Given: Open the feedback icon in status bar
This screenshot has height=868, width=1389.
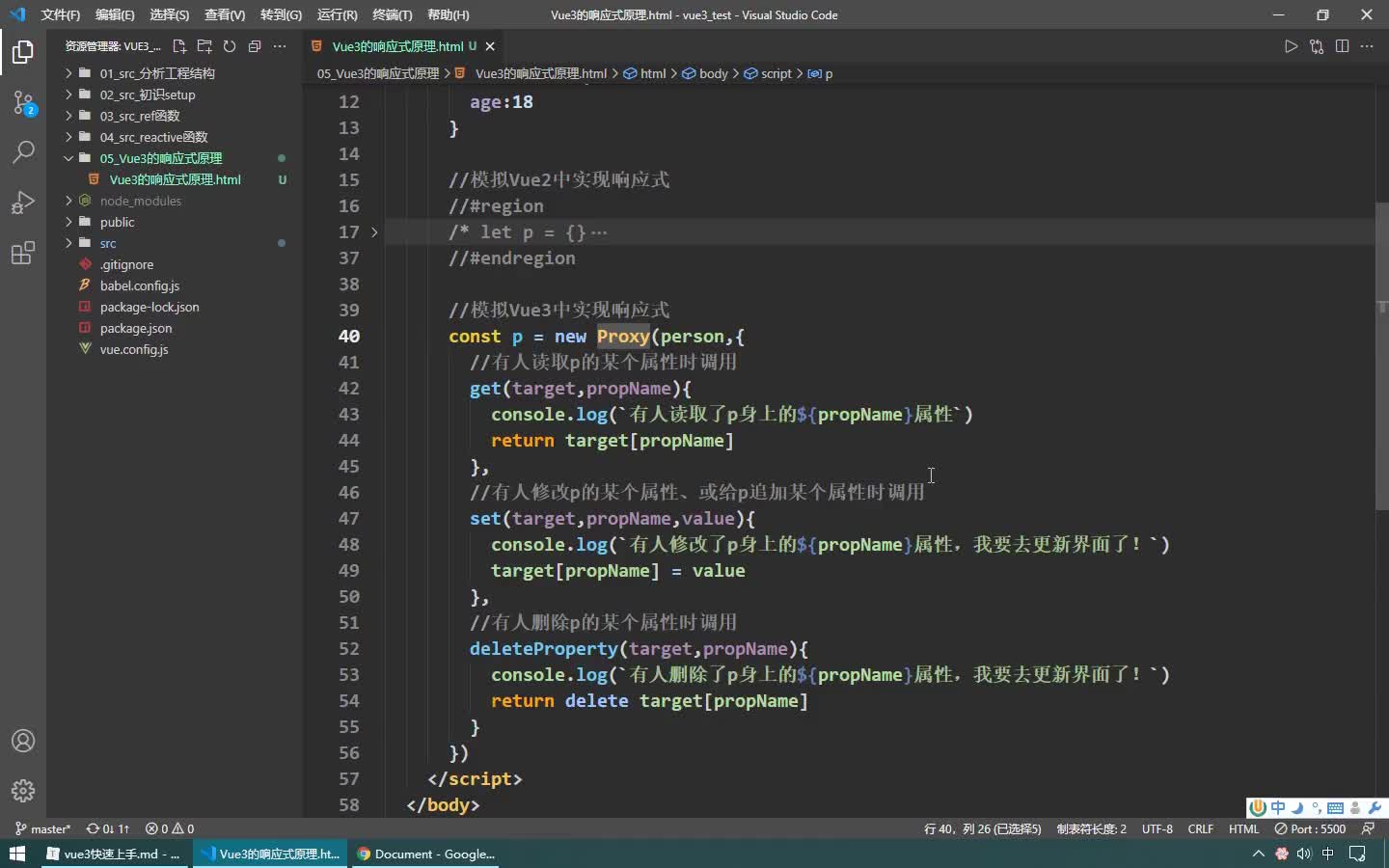Looking at the screenshot, I should click(1368, 828).
